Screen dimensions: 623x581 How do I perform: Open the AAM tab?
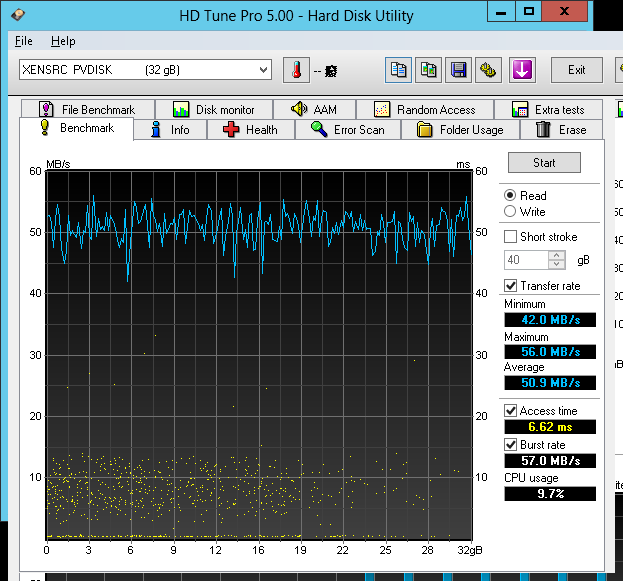(314, 109)
